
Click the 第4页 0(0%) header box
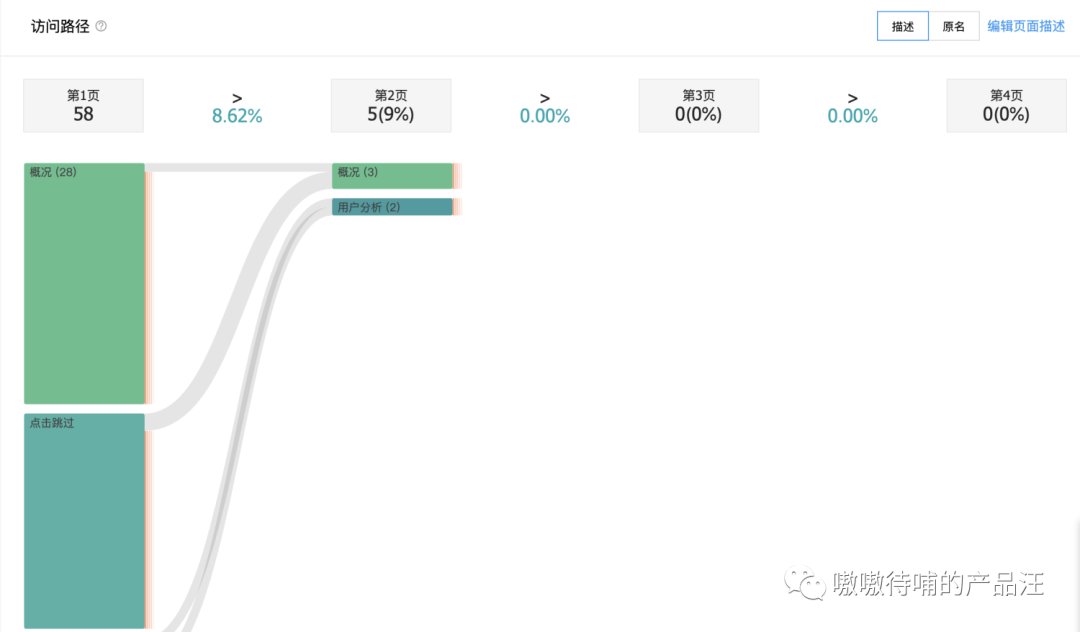pos(1006,105)
